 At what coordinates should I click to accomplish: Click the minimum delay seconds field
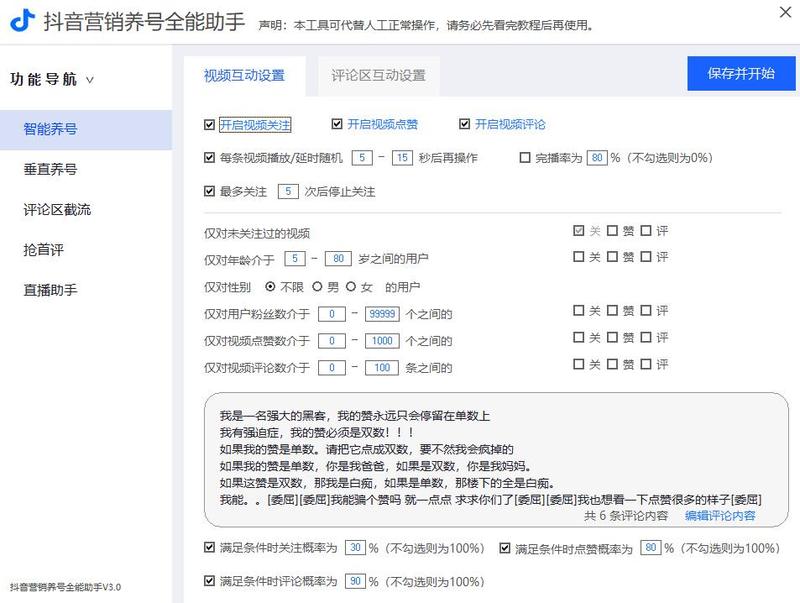[x=362, y=158]
